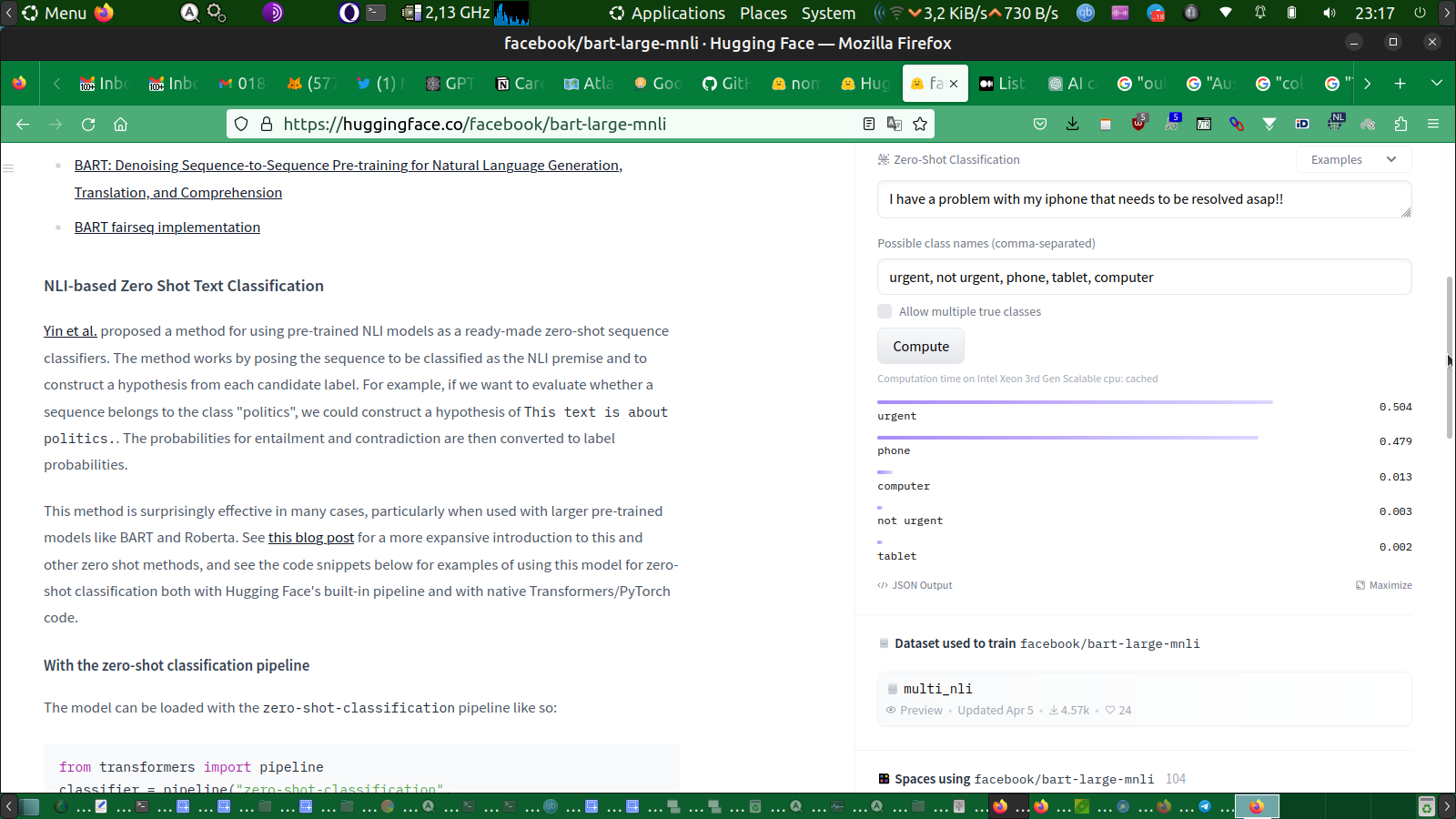Click the 'urgent' score bar
Image resolution: width=1456 pixels, height=819 pixels.
pos(1075,402)
